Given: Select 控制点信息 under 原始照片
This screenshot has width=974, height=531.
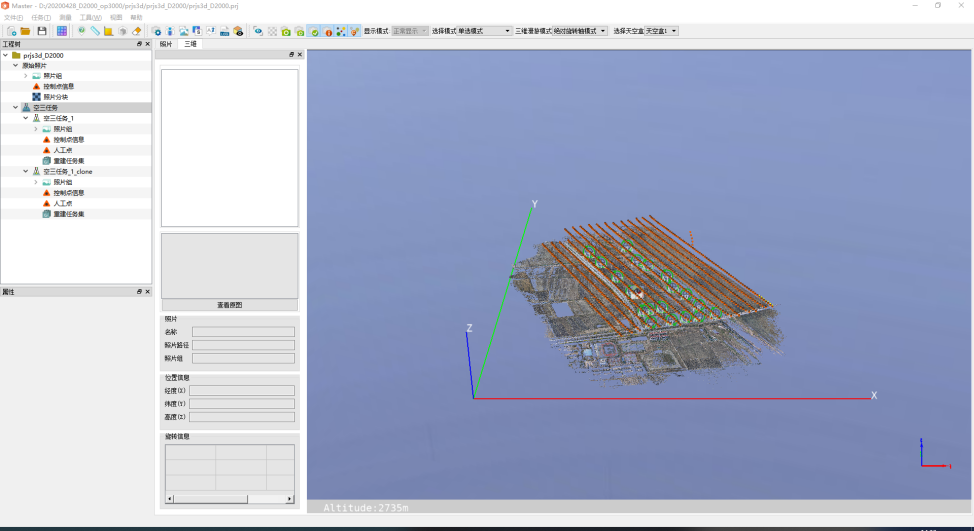Looking at the screenshot, I should click(x=58, y=86).
